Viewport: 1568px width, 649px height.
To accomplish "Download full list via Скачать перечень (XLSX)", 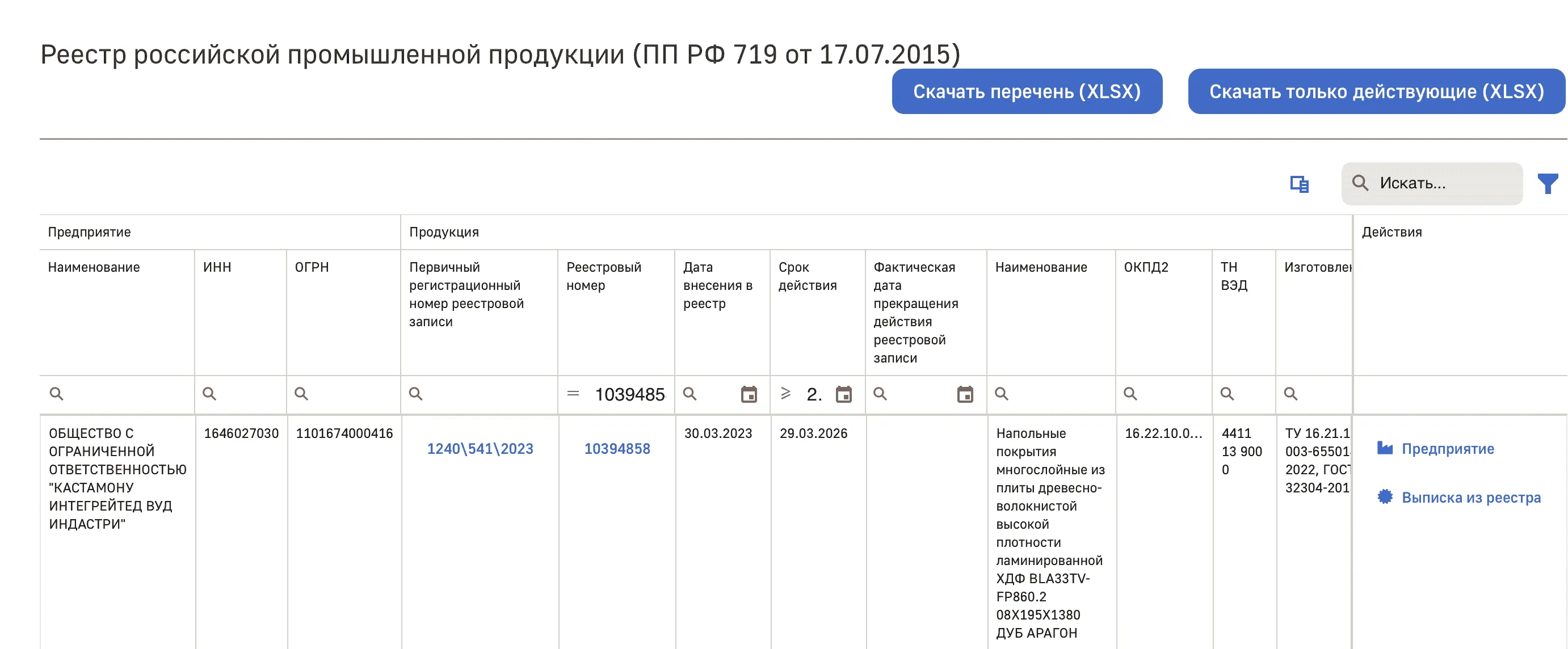I will [x=1027, y=91].
